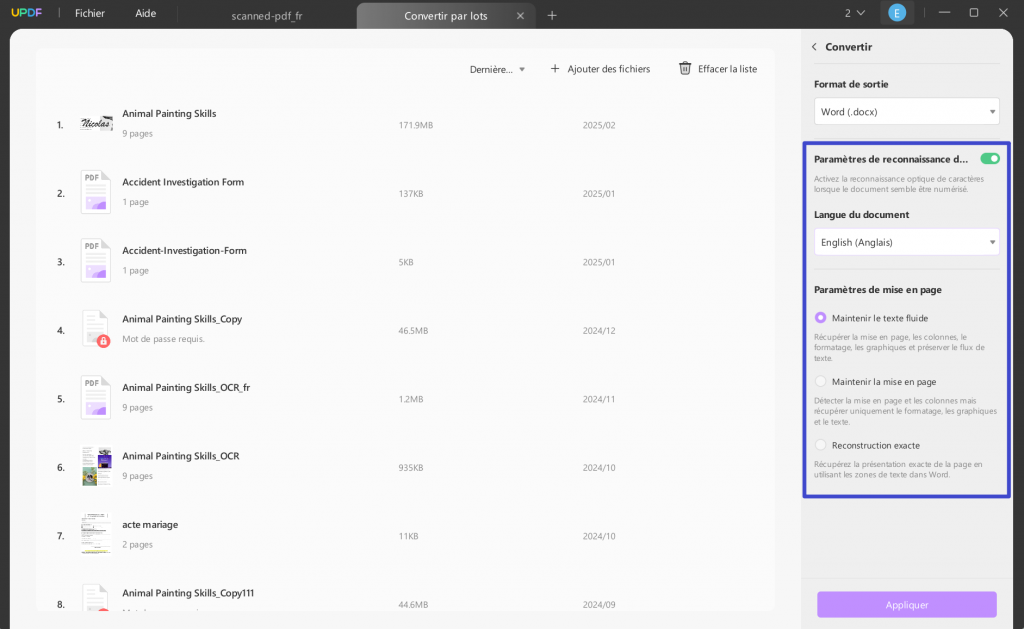Click Ajouter des fichiers button
Image resolution: width=1024 pixels, height=629 pixels.
600,69
